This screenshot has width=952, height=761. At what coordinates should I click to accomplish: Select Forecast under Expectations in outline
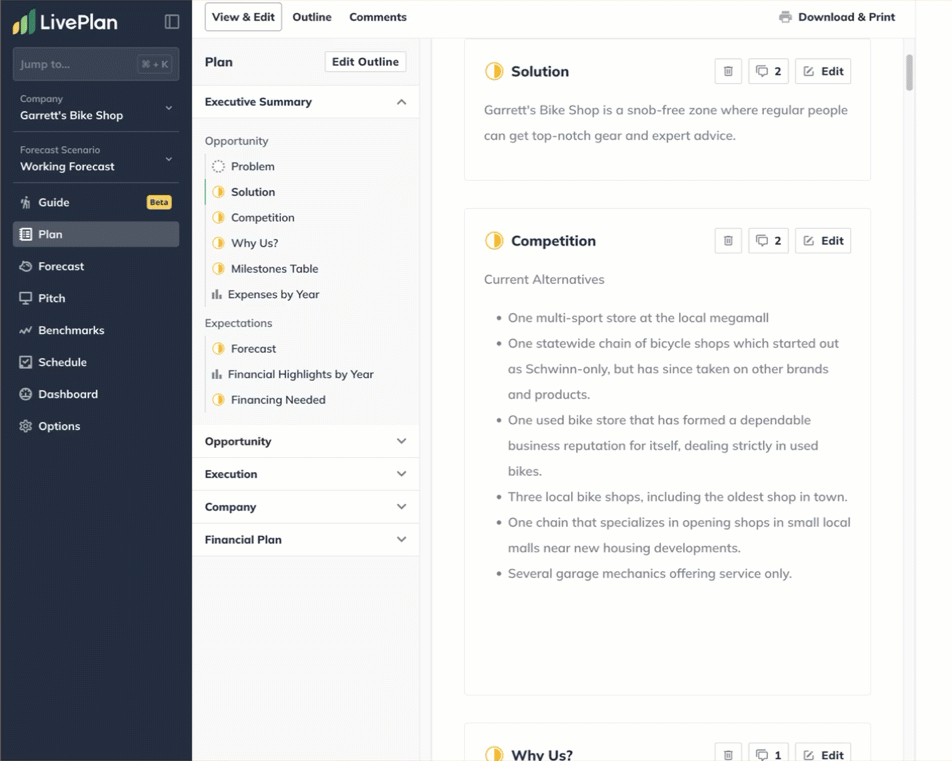(253, 349)
